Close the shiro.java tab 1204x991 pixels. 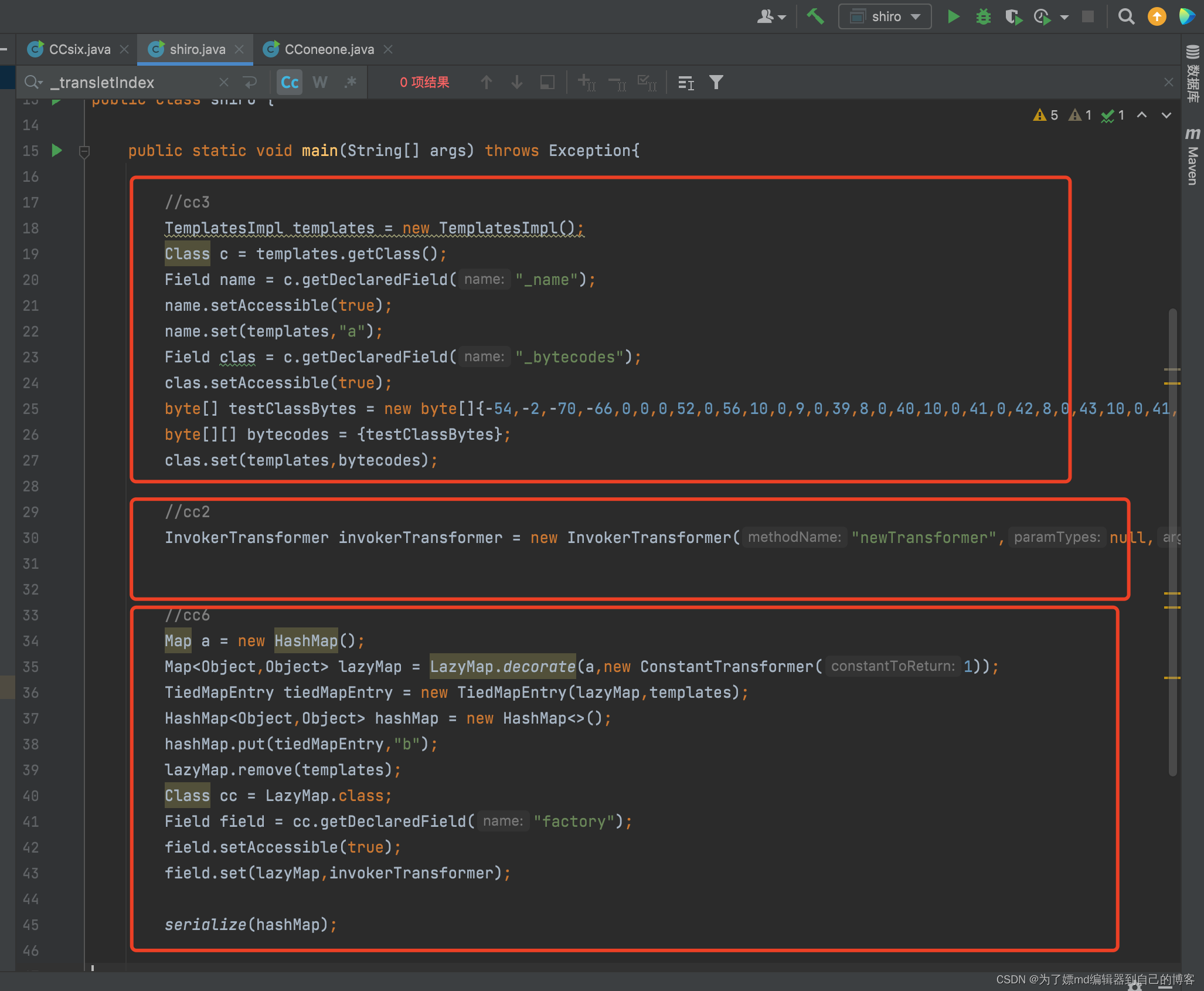pyautogui.click(x=239, y=49)
